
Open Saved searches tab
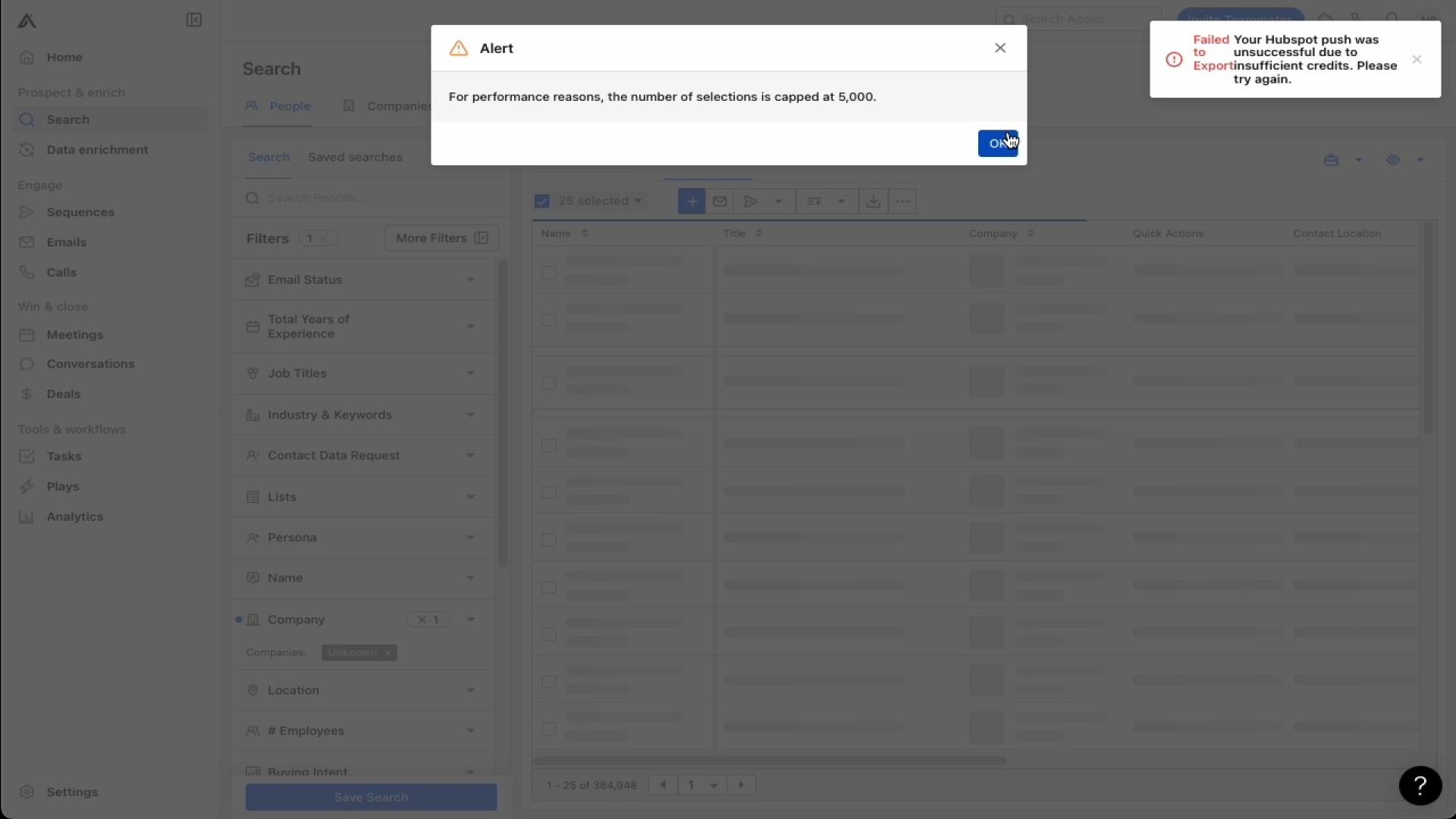click(x=355, y=157)
